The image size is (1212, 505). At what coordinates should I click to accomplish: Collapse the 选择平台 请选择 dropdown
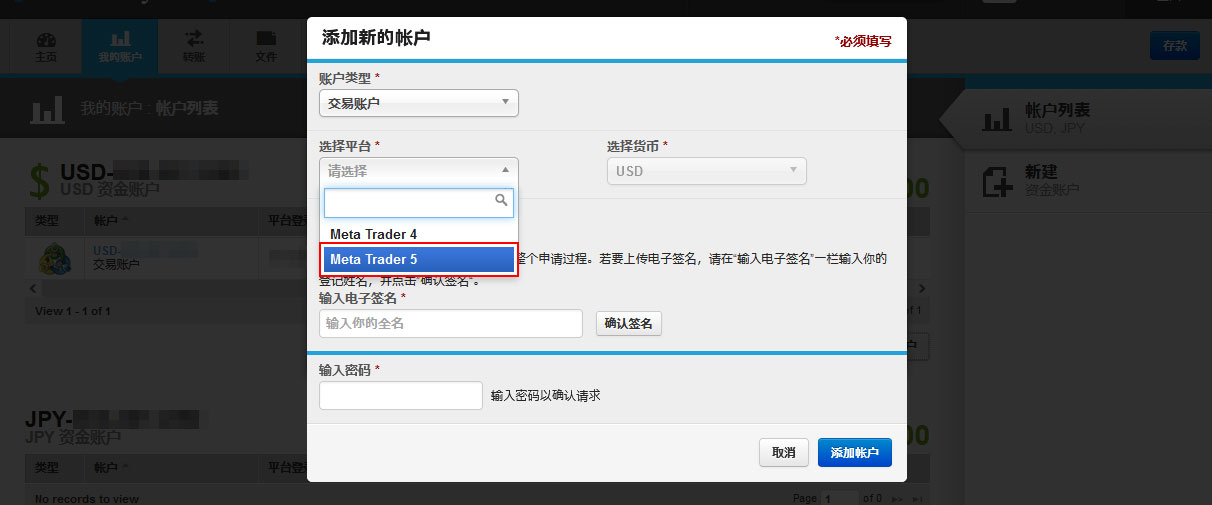(x=419, y=171)
